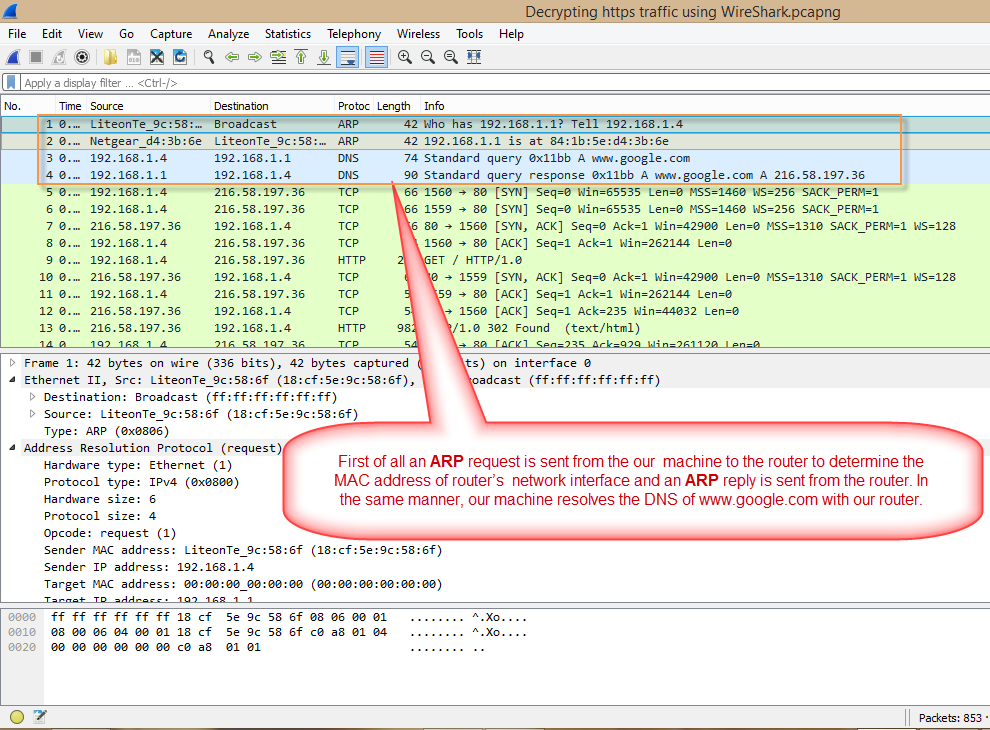Screen dimensions: 990x730
Task: Select the Opcode: request (1) line
Action: point(110,534)
